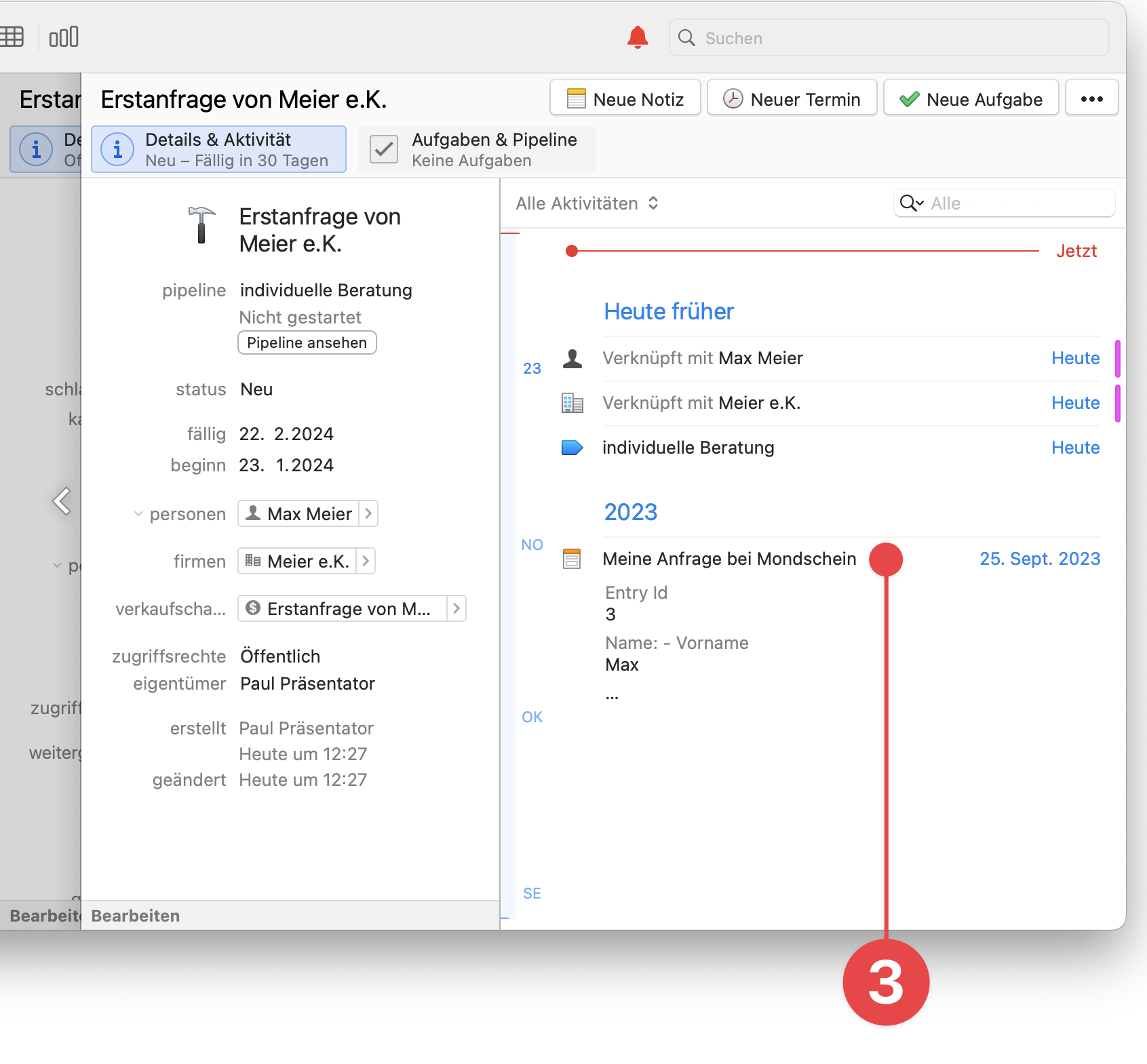Click the hammer project icon beside the title
Viewport: 1147px width, 1064px height.
(x=201, y=227)
